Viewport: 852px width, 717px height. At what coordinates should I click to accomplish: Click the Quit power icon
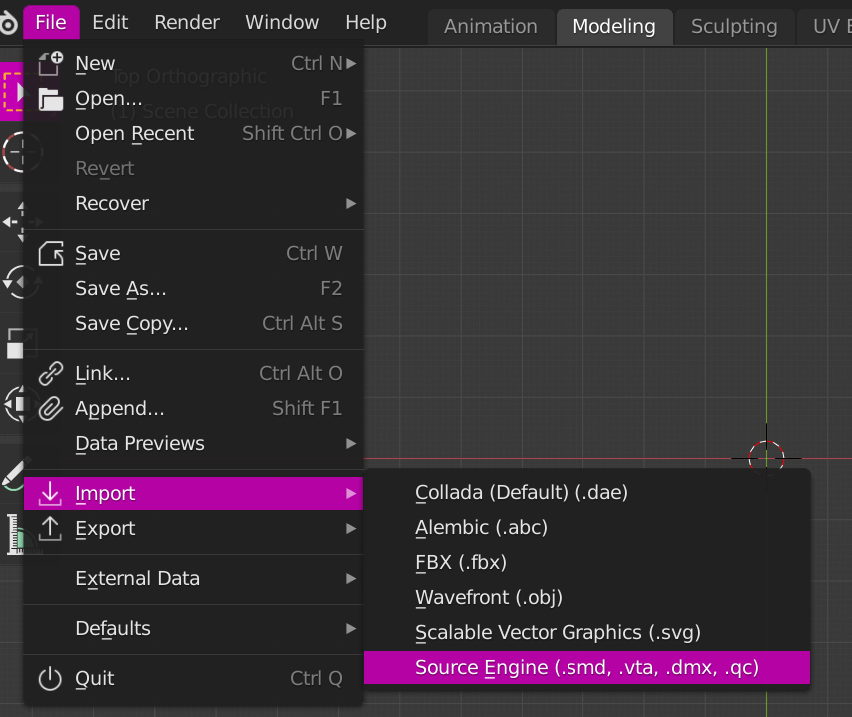pos(50,679)
